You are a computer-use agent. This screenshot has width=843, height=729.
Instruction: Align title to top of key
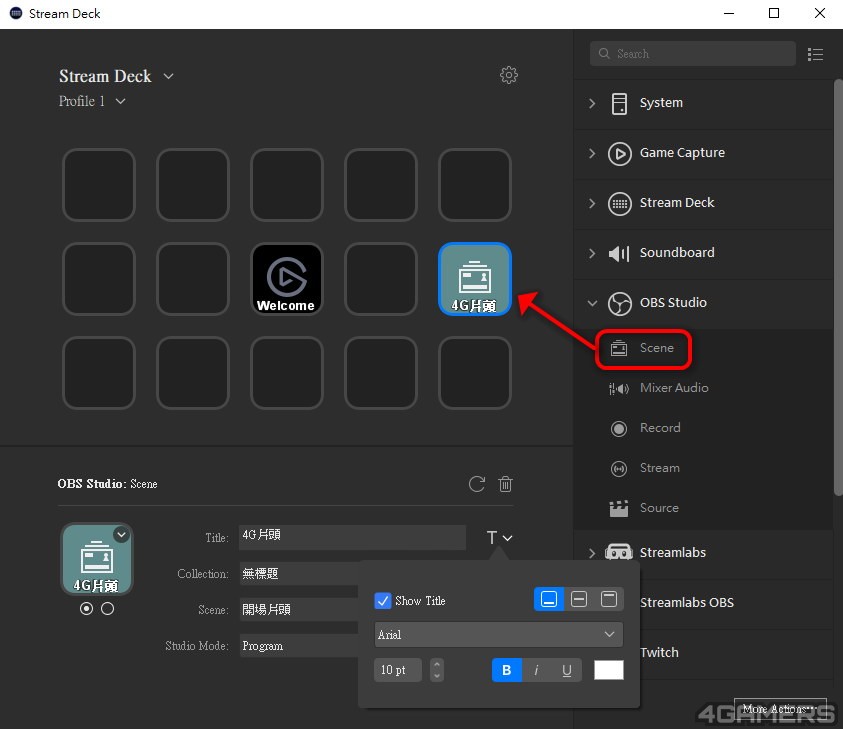(609, 599)
